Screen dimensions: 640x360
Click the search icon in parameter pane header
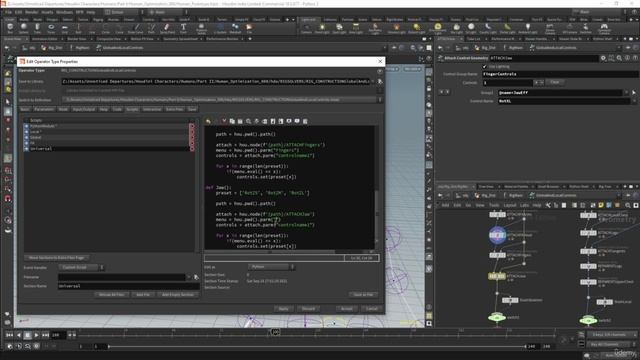pos(619,58)
